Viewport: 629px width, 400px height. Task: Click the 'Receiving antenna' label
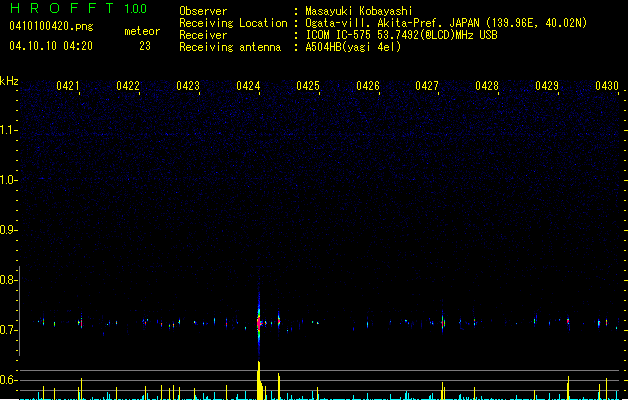tap(230, 47)
